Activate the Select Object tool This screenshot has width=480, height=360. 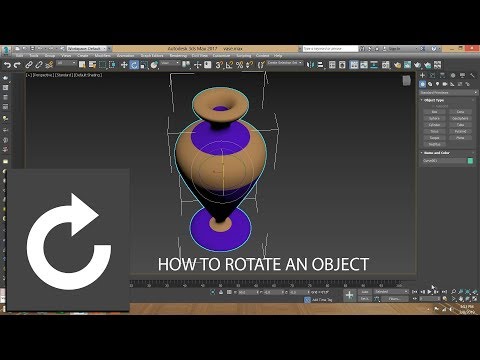coord(82,65)
